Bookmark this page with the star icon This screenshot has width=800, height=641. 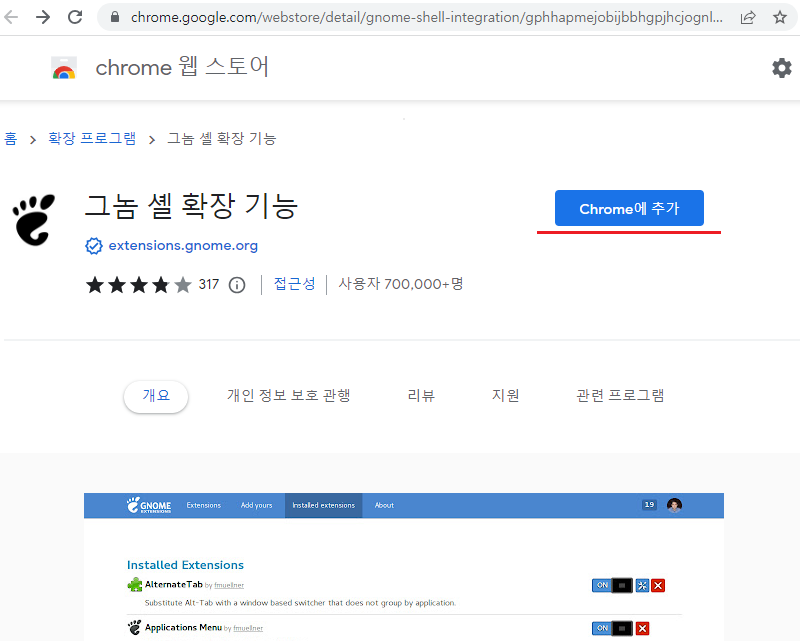click(780, 17)
